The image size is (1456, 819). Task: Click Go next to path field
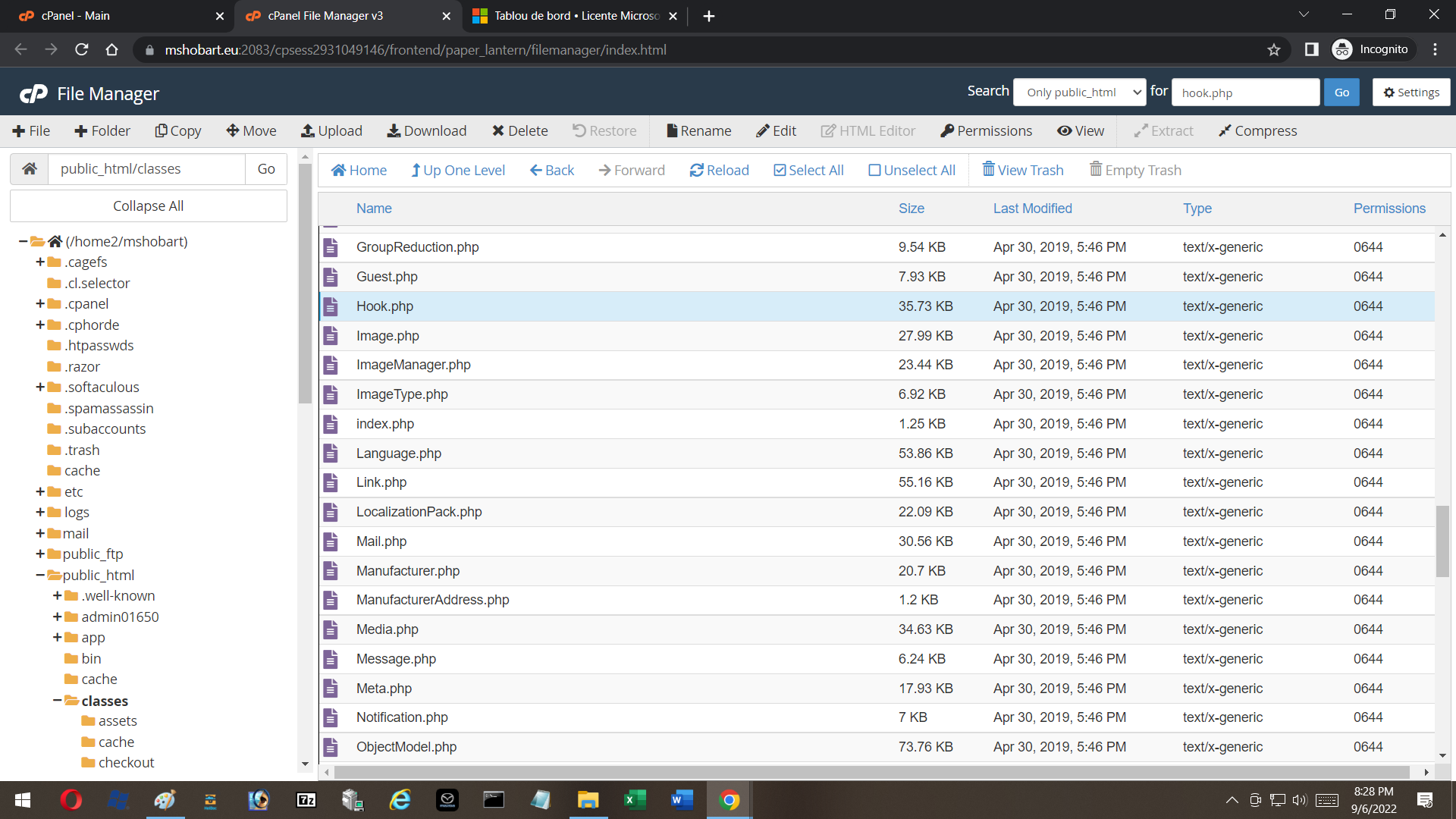(x=266, y=168)
